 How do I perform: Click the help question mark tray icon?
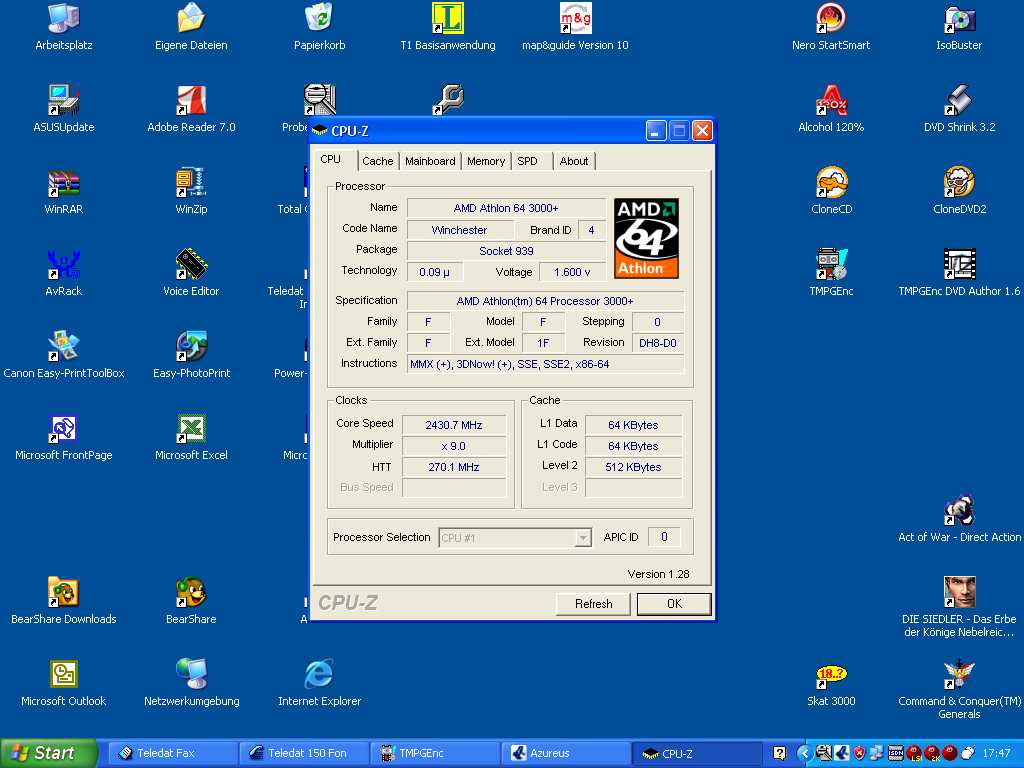point(779,753)
